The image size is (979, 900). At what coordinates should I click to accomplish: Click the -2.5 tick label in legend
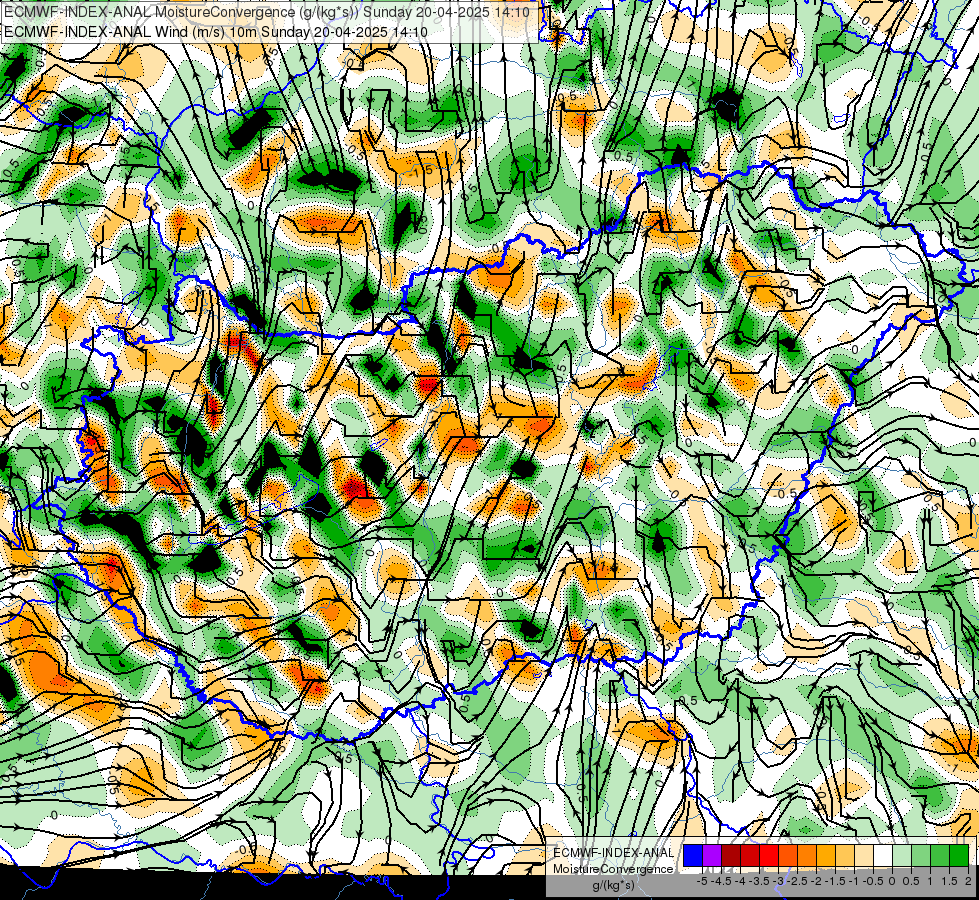click(797, 881)
